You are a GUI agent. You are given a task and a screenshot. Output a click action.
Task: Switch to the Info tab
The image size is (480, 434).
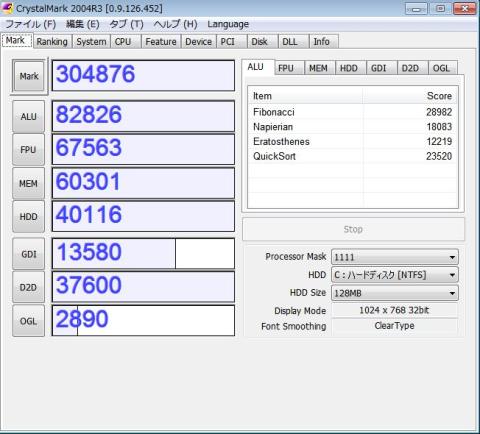(324, 42)
